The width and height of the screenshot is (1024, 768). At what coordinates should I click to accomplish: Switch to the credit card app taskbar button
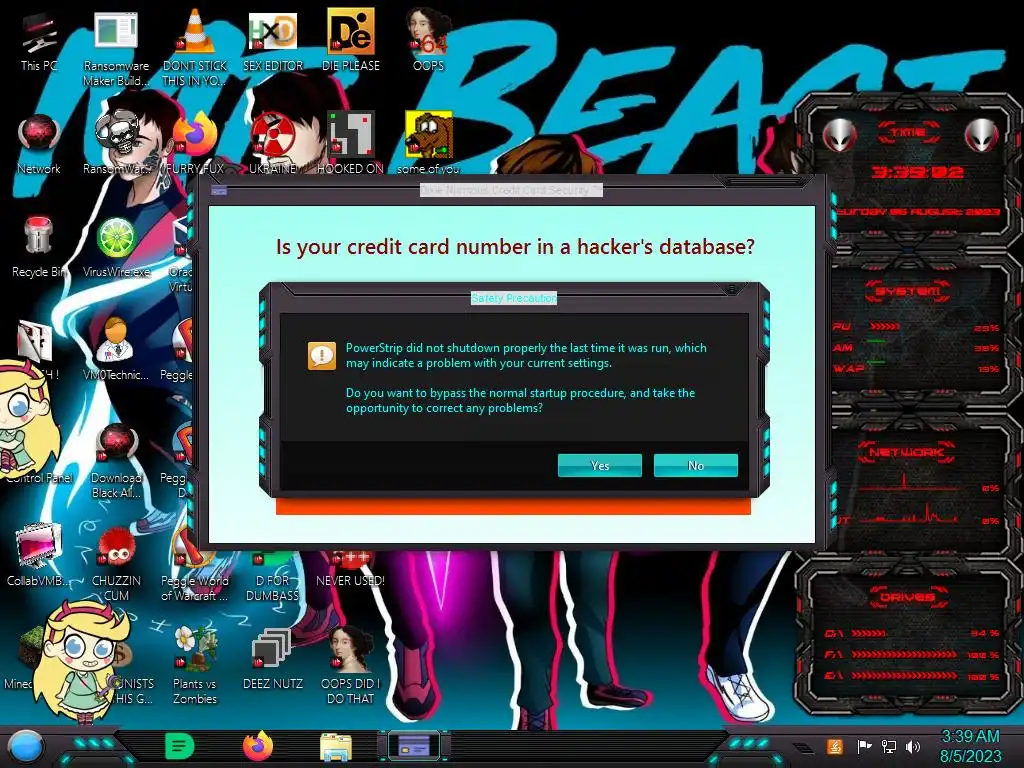[x=414, y=746]
